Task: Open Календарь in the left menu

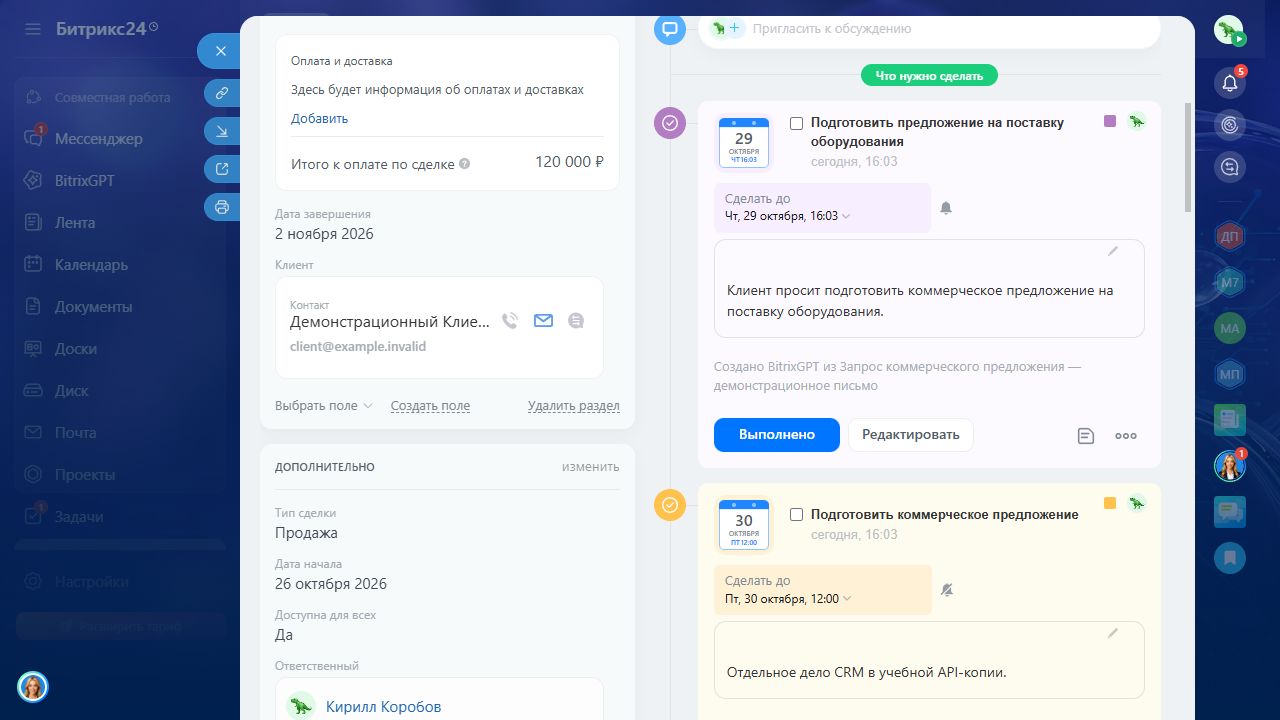Action: [x=91, y=265]
